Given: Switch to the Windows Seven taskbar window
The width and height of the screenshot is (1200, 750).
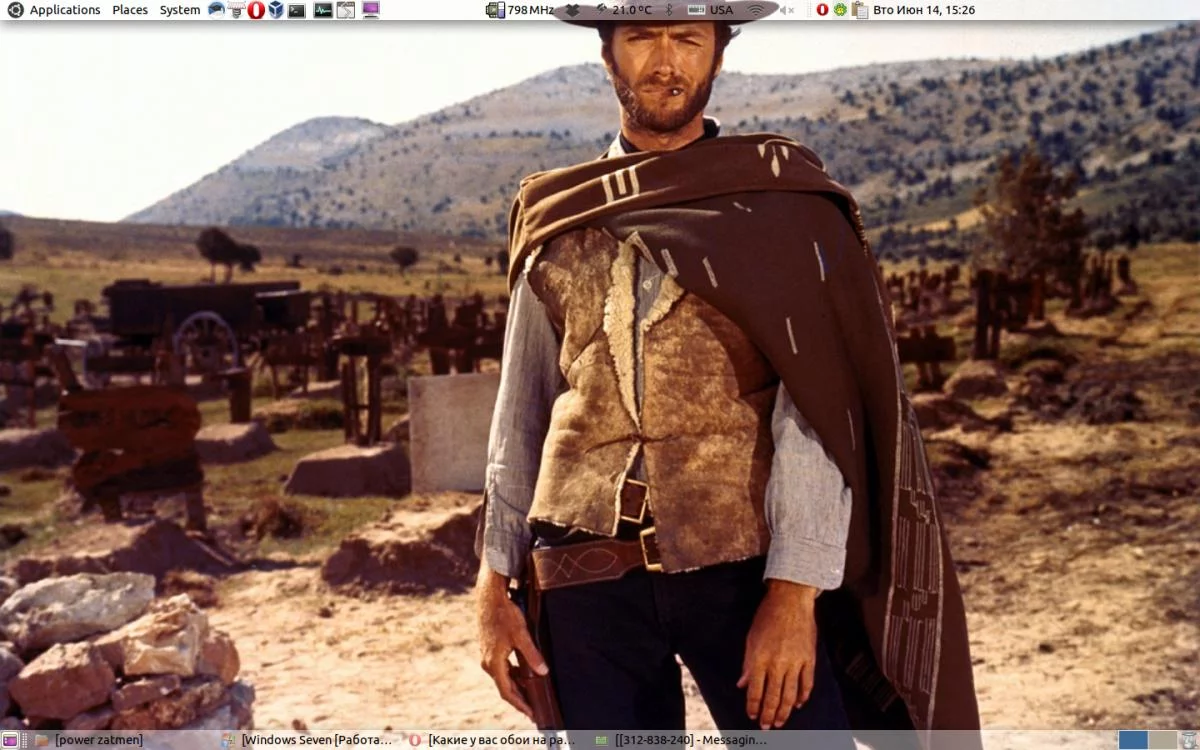Looking at the screenshot, I should click(x=308, y=740).
